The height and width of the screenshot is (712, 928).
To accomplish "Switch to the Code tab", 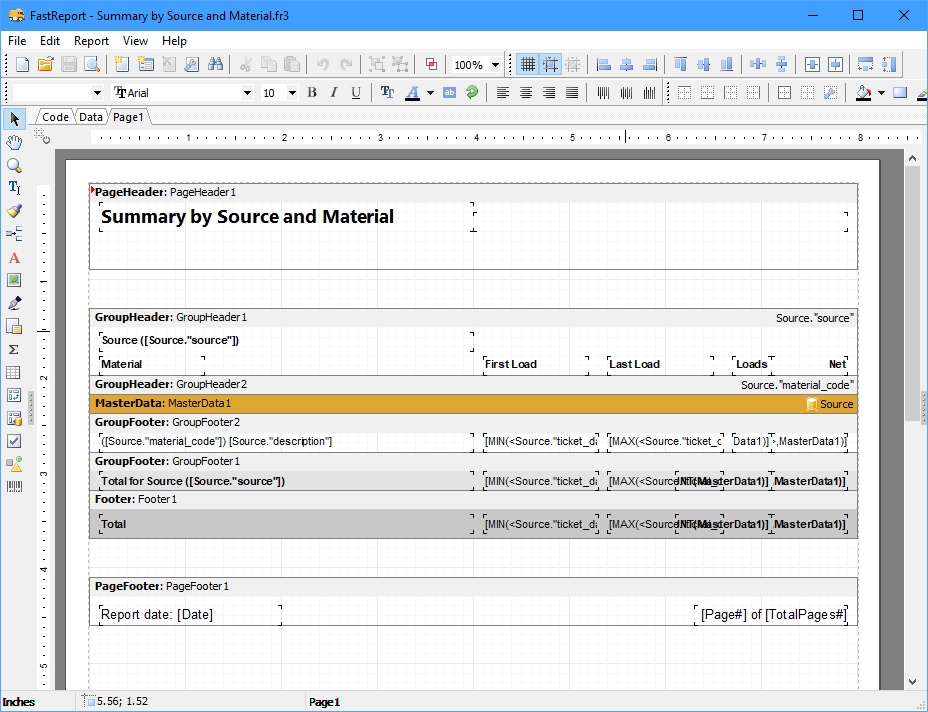I will pos(55,117).
